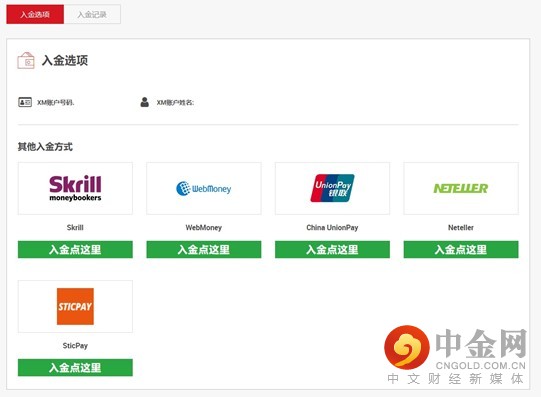541x397 pixels.
Task: Click the person icon for XM account name
Action: pos(145,102)
